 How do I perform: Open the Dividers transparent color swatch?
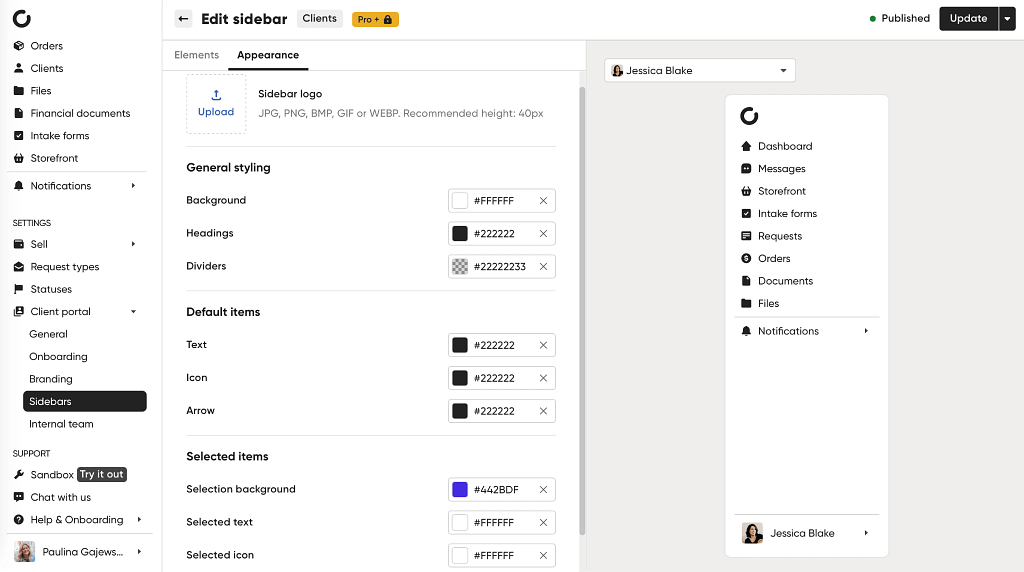click(x=460, y=266)
